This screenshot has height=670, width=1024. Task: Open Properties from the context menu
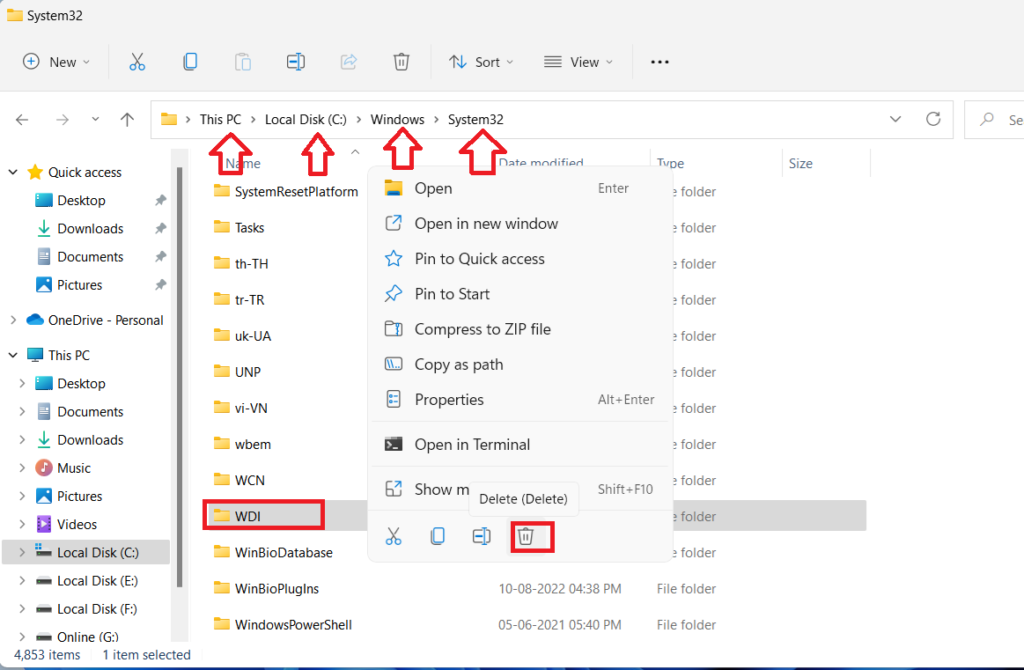click(520, 400)
